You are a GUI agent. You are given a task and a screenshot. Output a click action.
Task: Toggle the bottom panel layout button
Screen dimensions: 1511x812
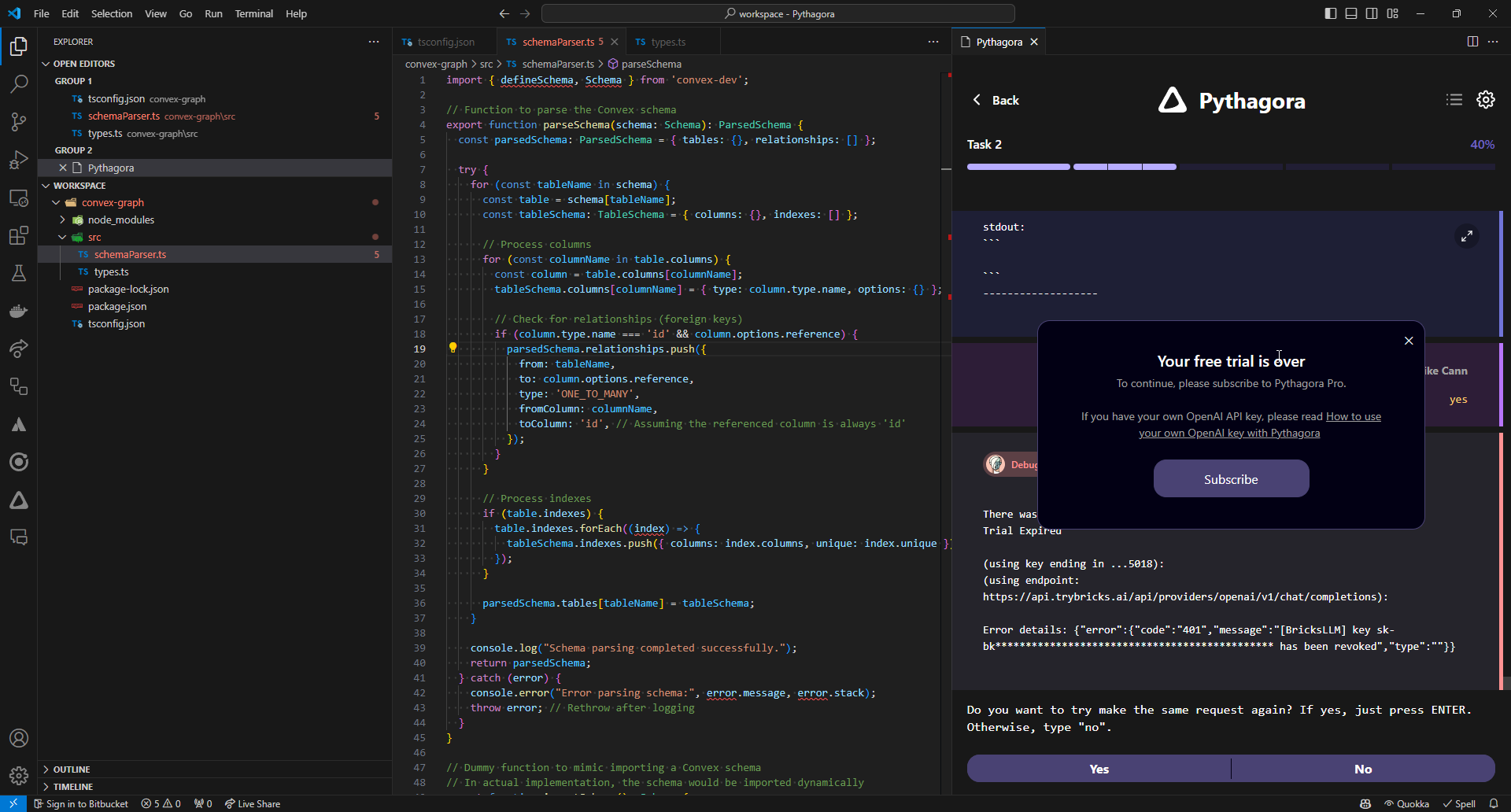(x=1351, y=13)
